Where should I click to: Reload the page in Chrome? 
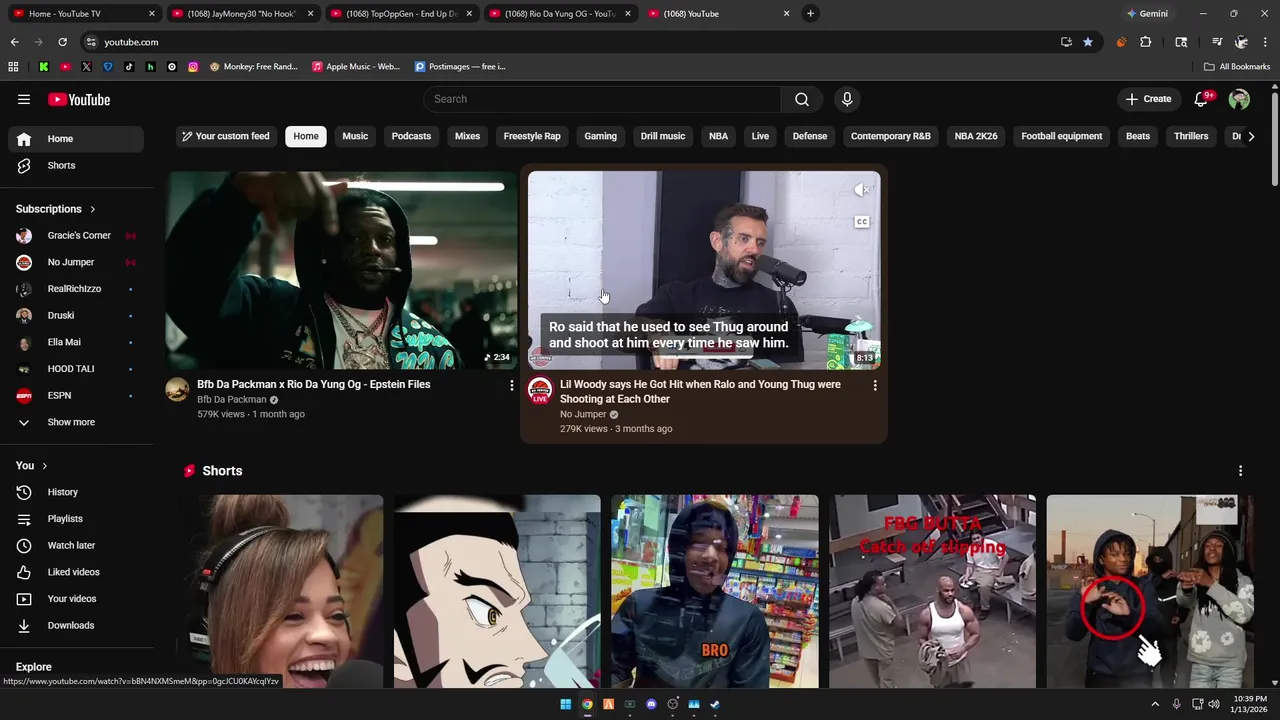[62, 42]
